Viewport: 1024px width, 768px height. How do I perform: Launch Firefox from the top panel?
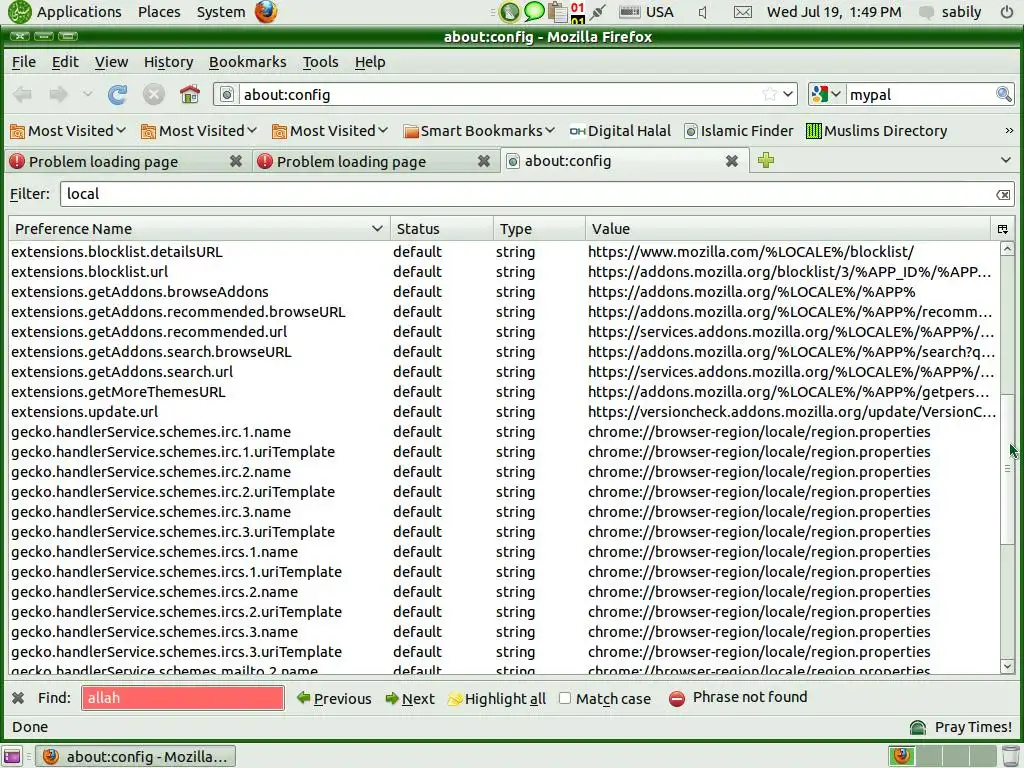(x=266, y=12)
